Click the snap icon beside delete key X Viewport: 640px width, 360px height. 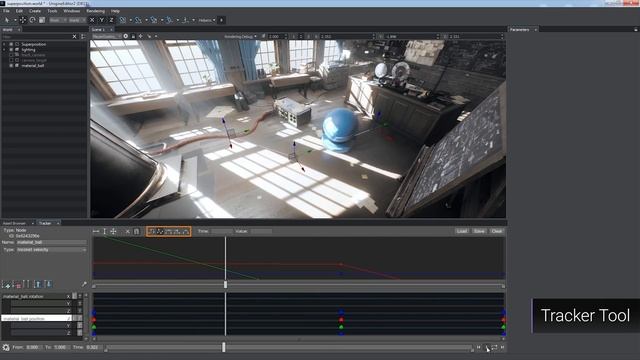click(x=137, y=231)
